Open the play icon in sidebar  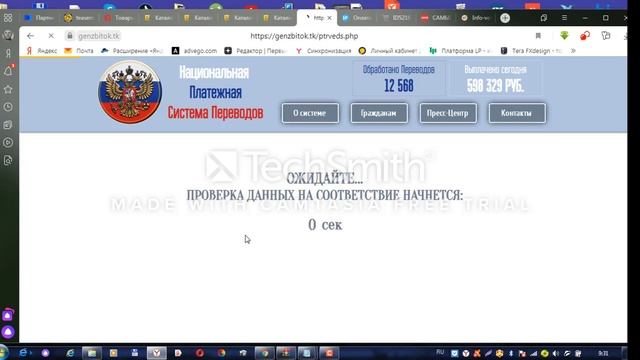pyautogui.click(x=8, y=142)
